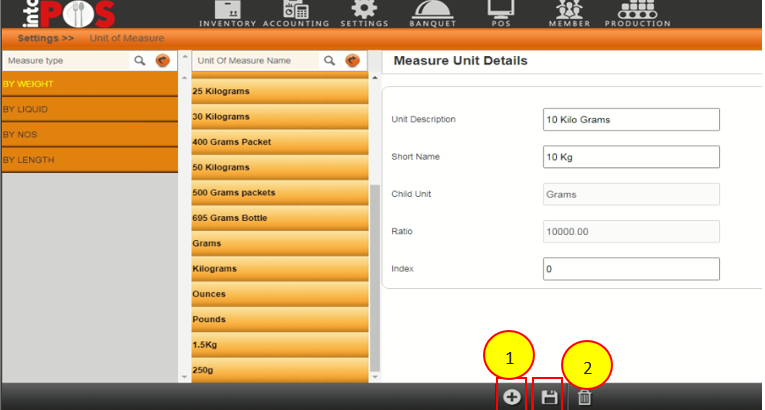Click the save floppy disk icon
This screenshot has height=410, width=765.
pyautogui.click(x=549, y=397)
